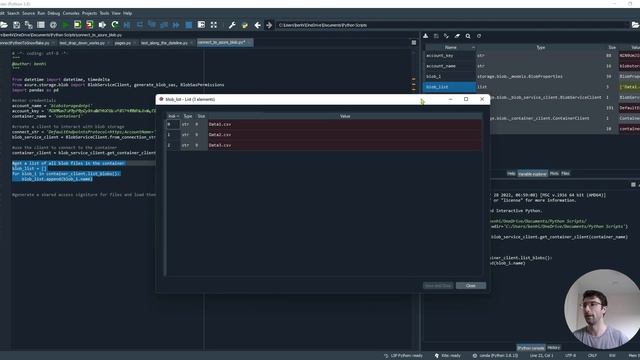
Task: Sort variables by the Name column header
Action: tap(451, 47)
